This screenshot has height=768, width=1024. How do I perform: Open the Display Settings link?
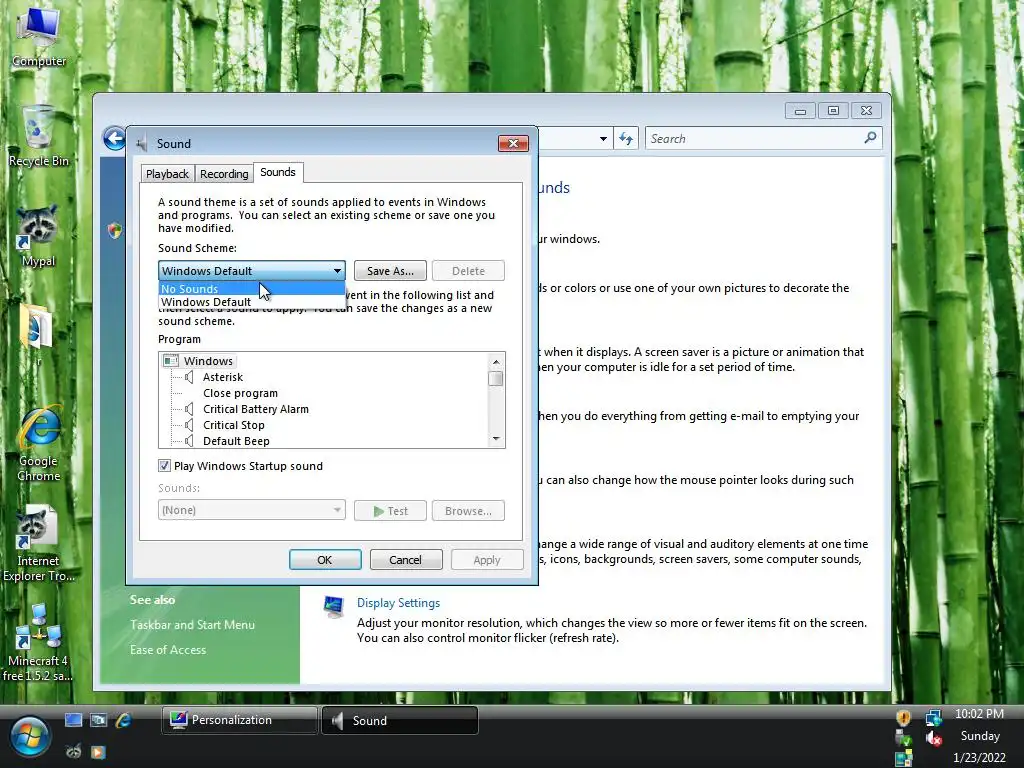(x=398, y=603)
